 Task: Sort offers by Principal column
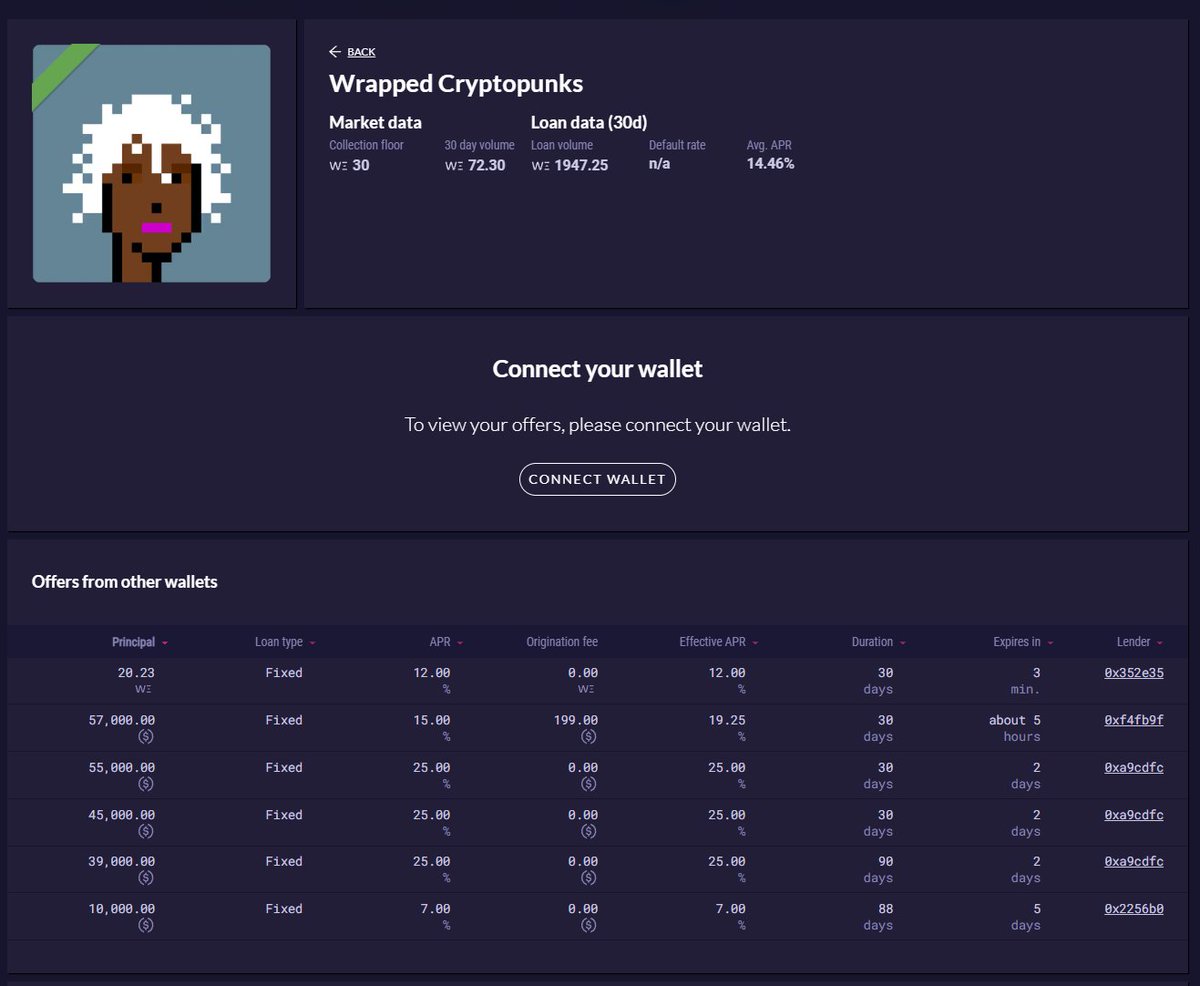[x=140, y=642]
